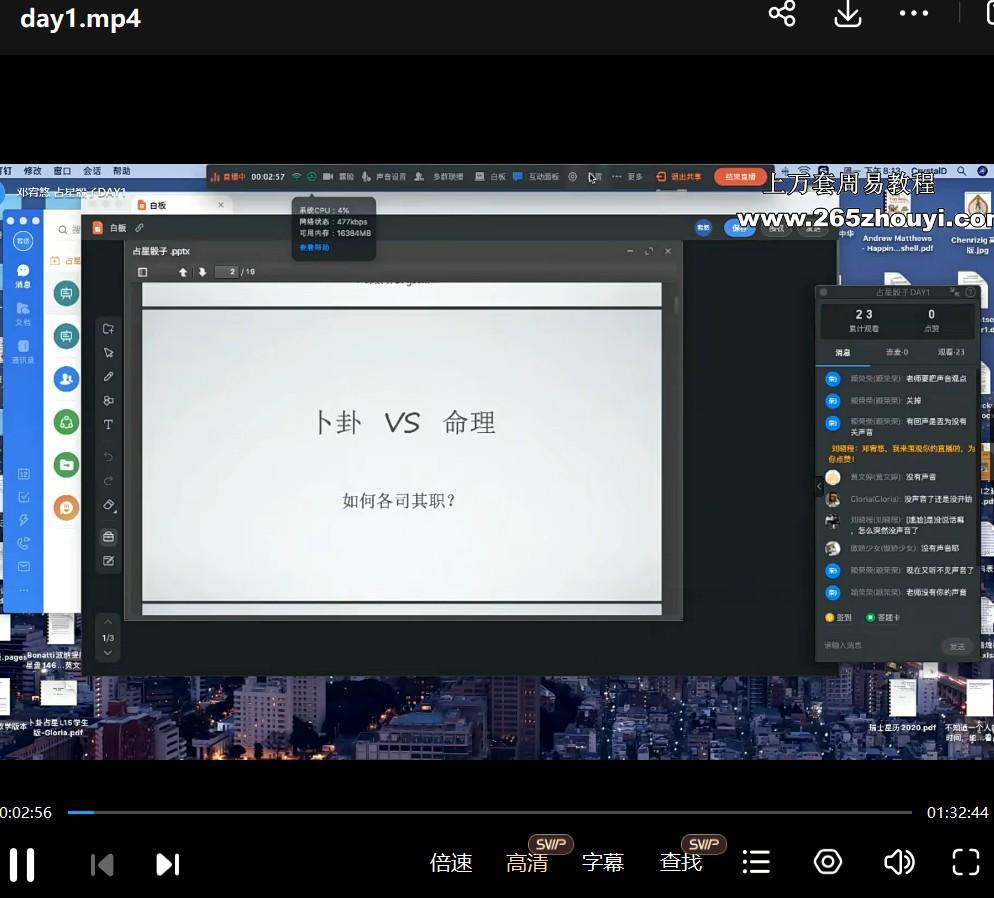Collapse the live panel using side arrow
This screenshot has height=898, width=994.
point(819,487)
